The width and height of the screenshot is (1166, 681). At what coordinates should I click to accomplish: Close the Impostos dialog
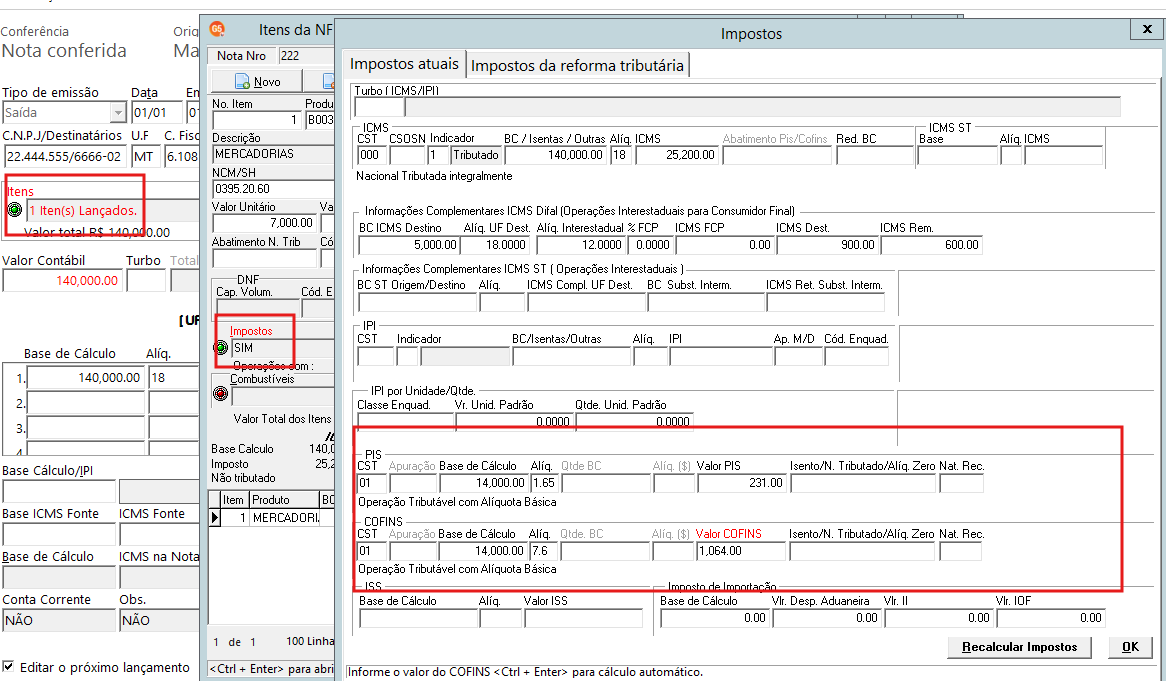[1146, 29]
